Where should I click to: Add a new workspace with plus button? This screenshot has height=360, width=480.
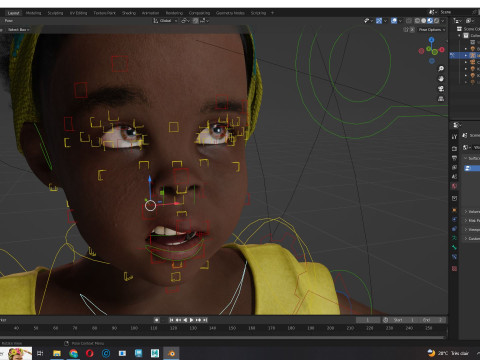point(272,13)
